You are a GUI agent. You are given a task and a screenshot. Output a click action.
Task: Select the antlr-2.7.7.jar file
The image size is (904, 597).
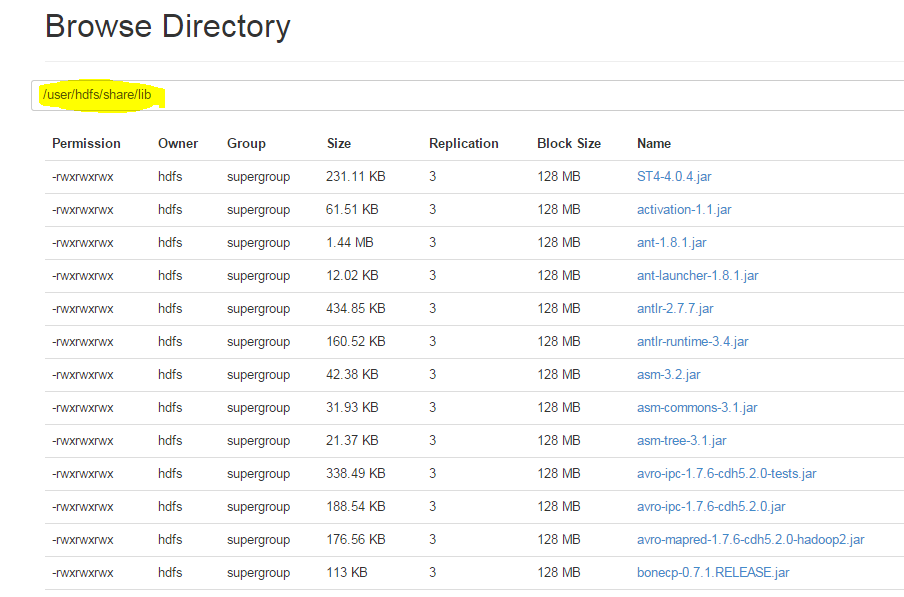[x=676, y=308]
